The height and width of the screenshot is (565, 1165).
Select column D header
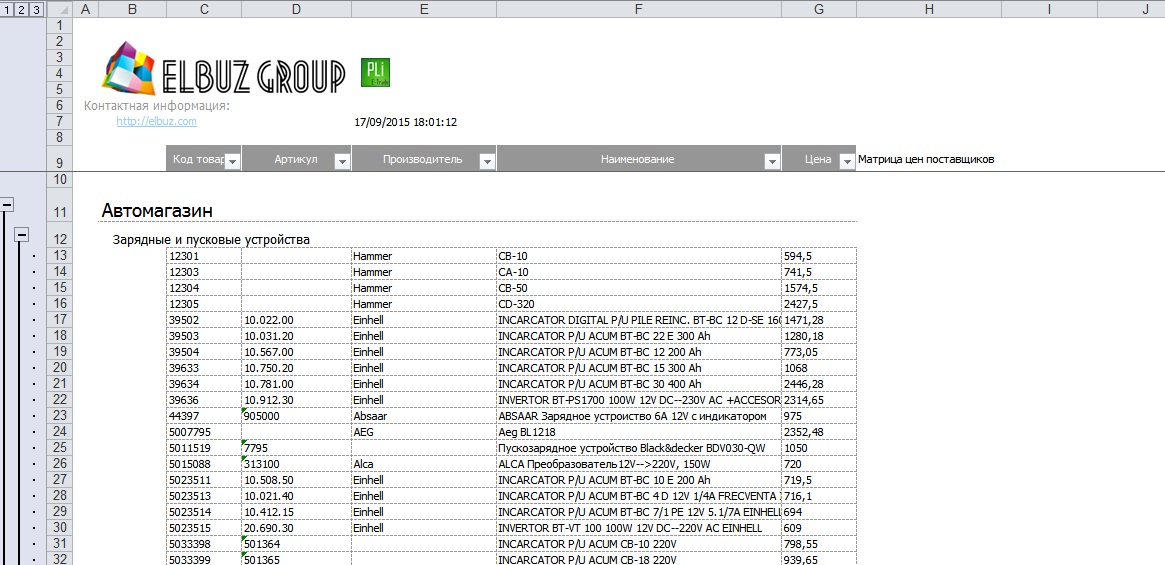[296, 9]
